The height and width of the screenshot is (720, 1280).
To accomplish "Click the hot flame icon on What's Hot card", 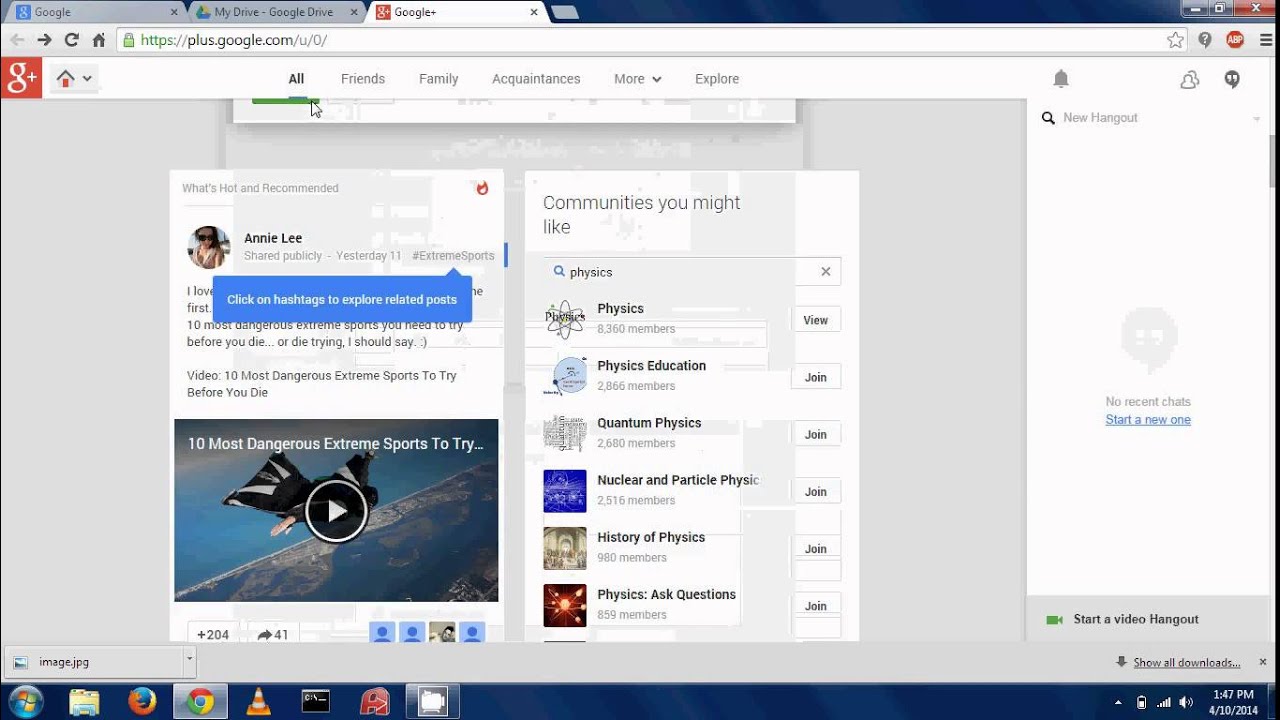I will pos(482,188).
